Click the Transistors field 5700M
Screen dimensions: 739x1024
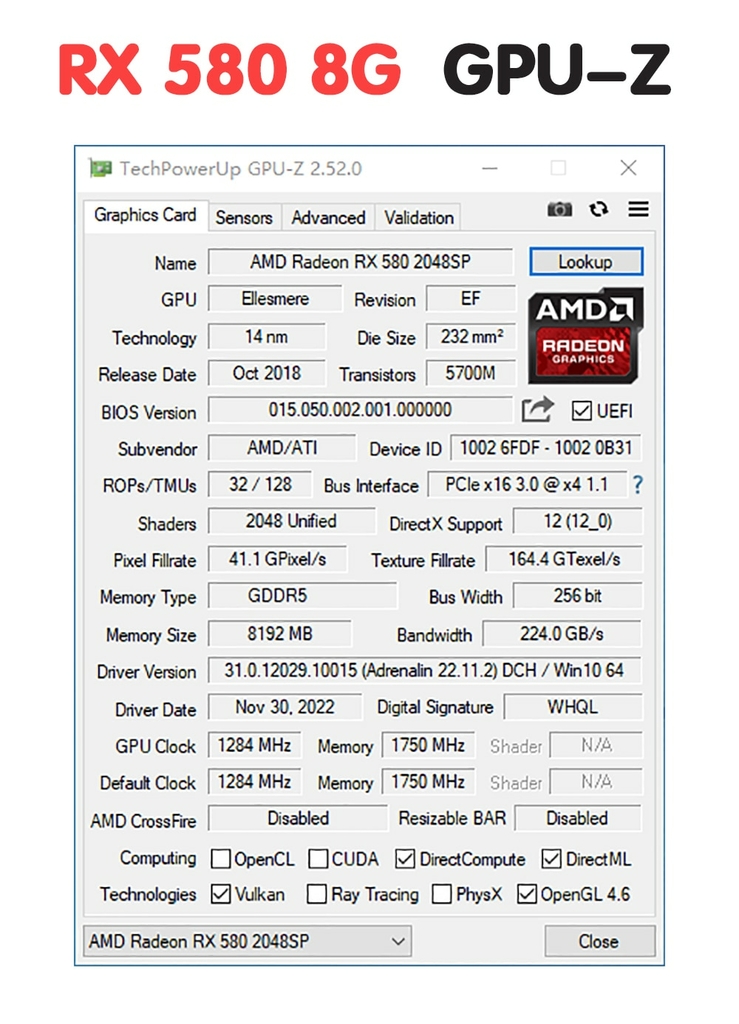471,374
